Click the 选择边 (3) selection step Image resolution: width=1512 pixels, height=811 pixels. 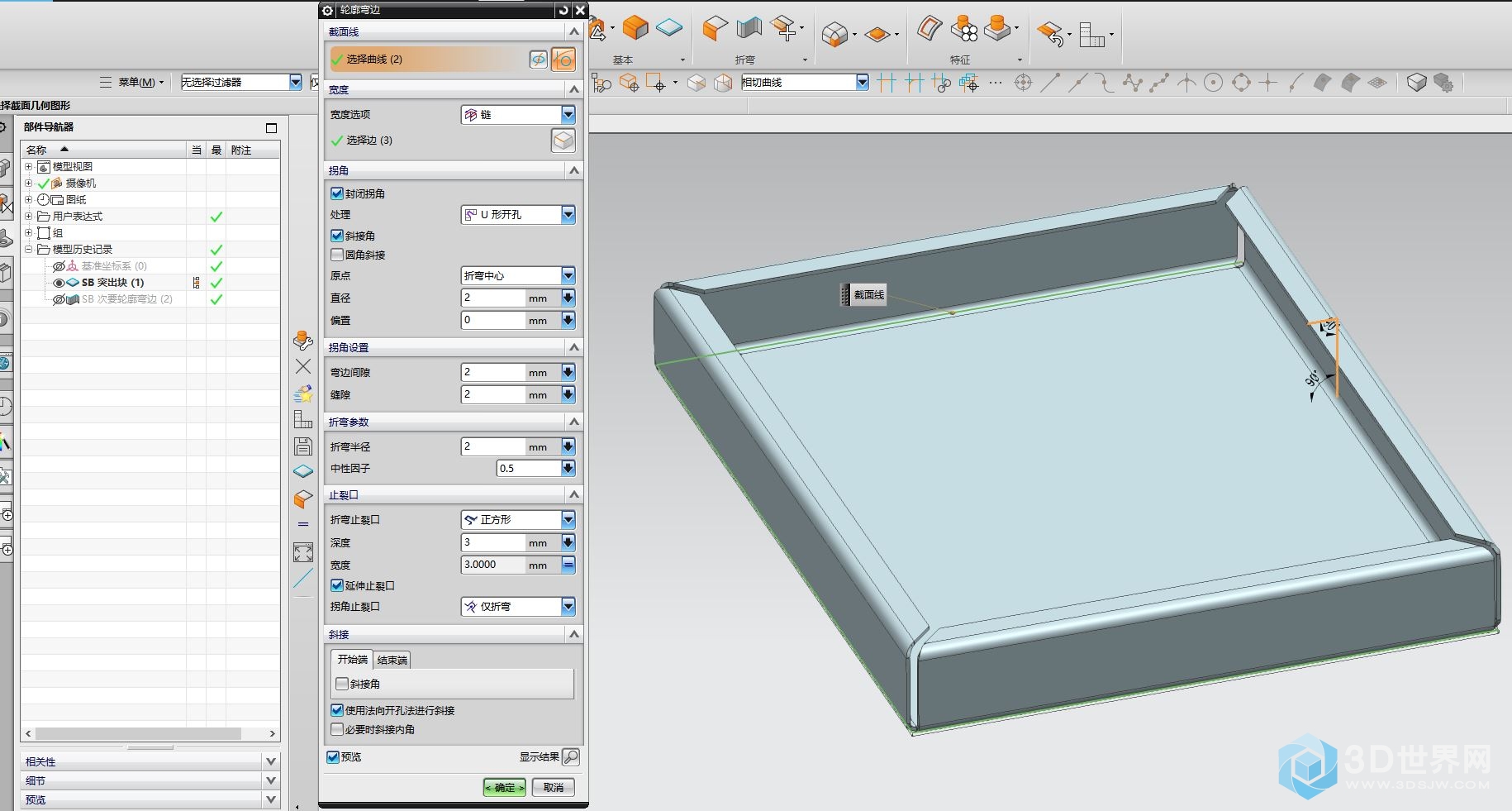tap(361, 141)
